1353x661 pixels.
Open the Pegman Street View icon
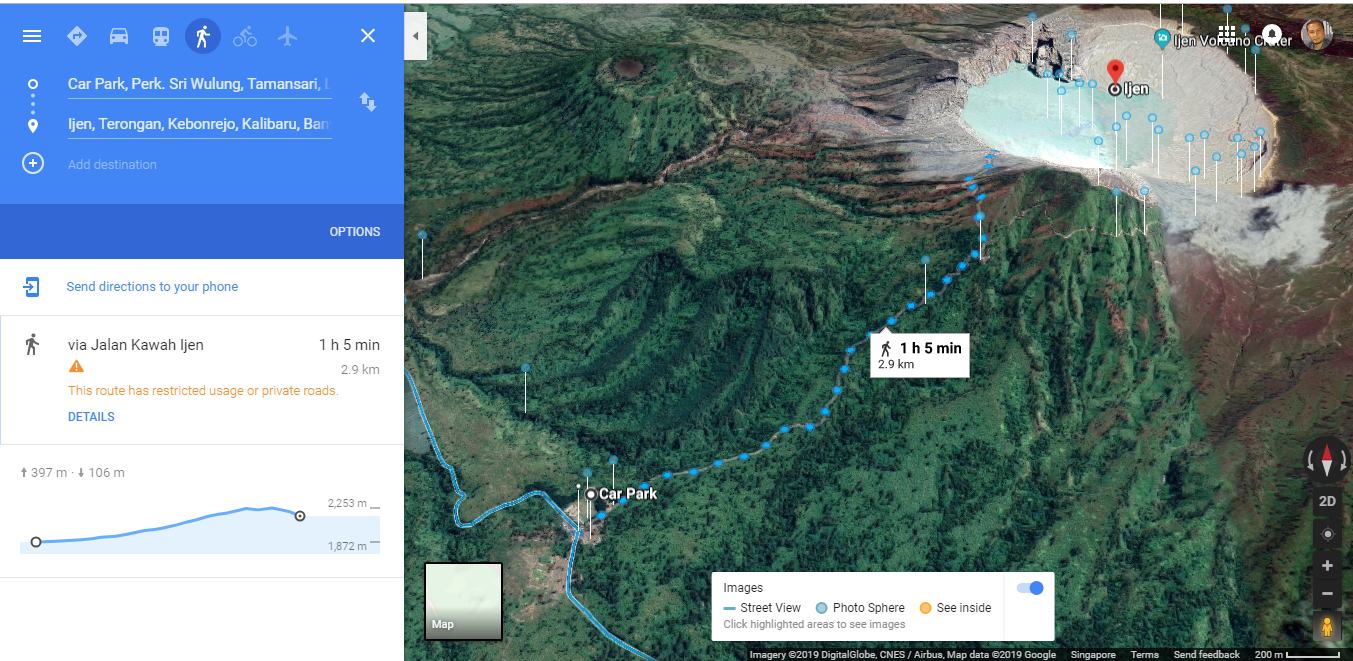coord(1327,627)
